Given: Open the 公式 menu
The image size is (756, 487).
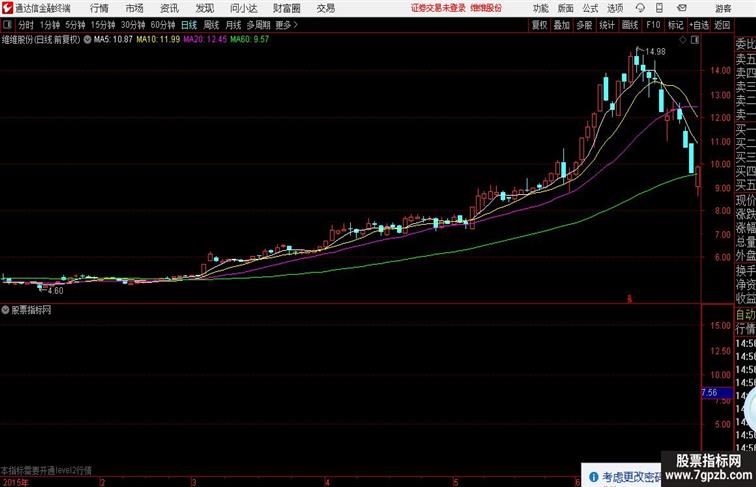Looking at the screenshot, I should click(590, 8).
